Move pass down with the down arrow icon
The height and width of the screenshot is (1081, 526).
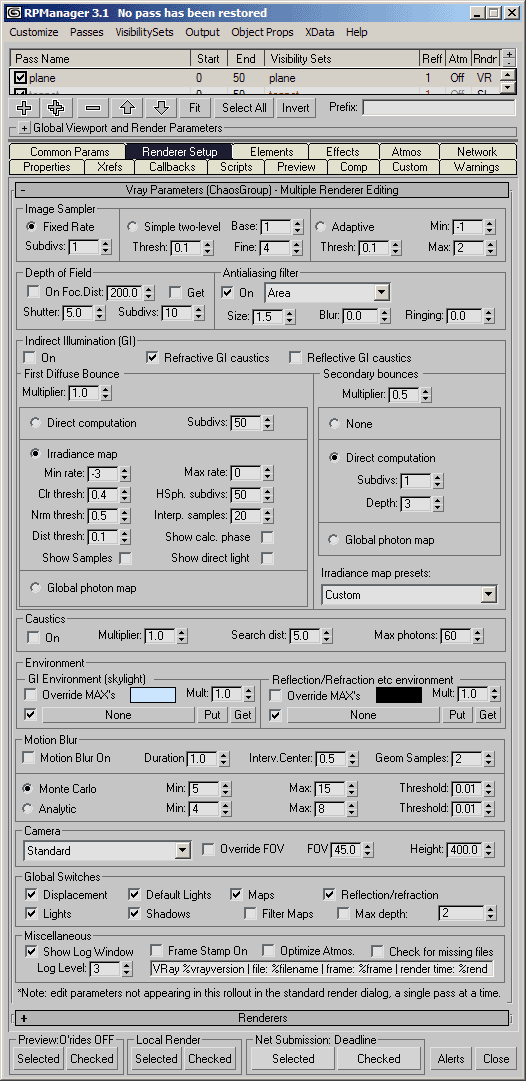(161, 108)
